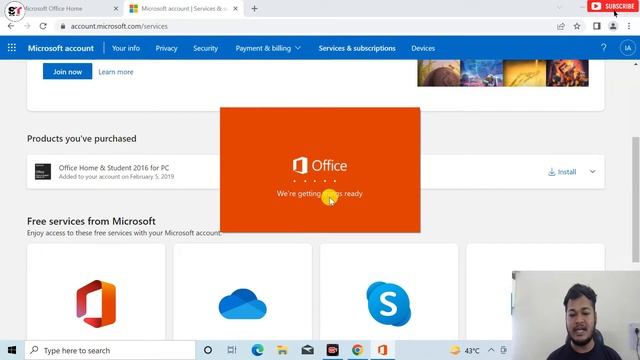Click the OneDrive cloud icon card
The height and width of the screenshot is (360, 640).
pos(242,292)
